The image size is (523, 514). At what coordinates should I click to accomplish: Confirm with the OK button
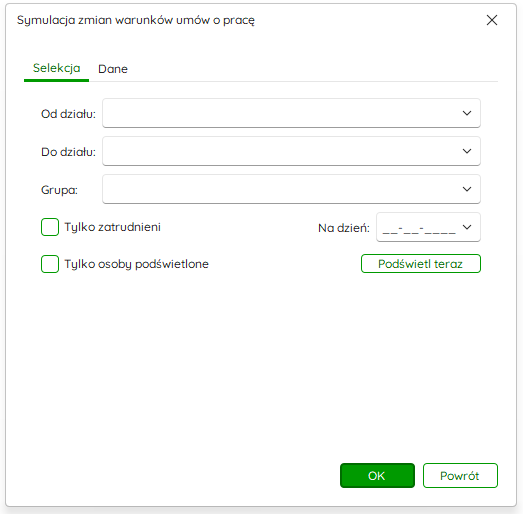(377, 476)
